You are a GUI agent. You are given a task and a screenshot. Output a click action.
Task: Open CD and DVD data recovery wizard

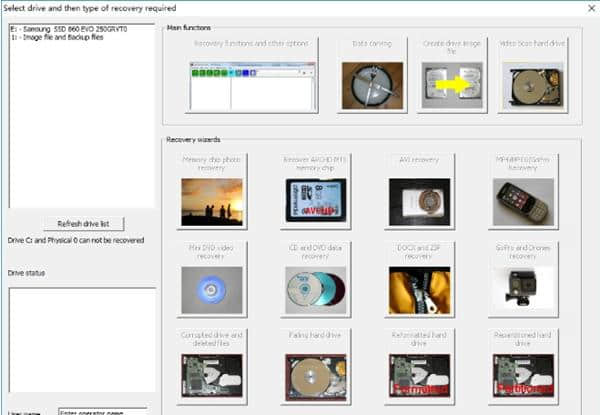(315, 280)
